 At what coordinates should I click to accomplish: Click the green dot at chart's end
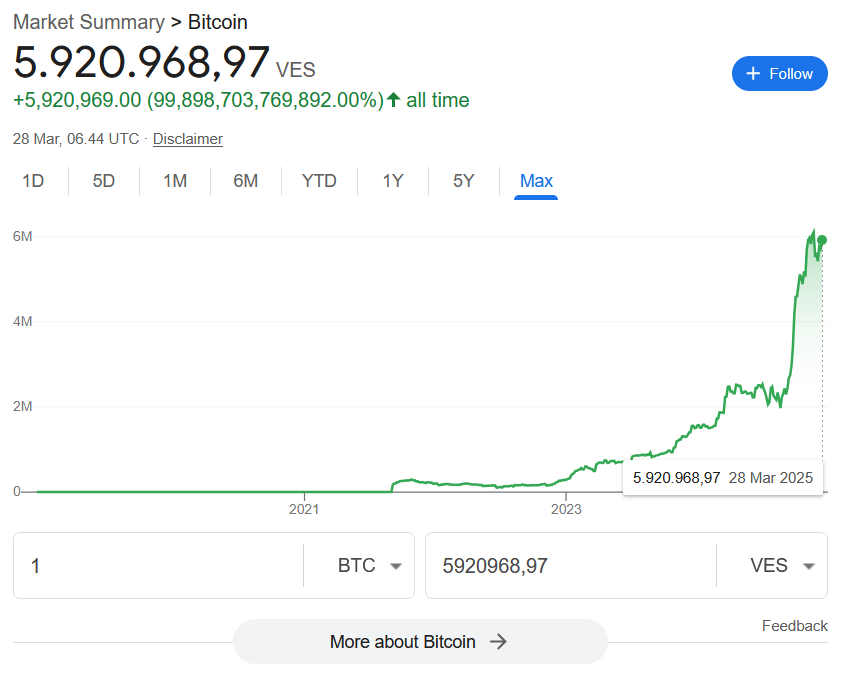click(822, 240)
